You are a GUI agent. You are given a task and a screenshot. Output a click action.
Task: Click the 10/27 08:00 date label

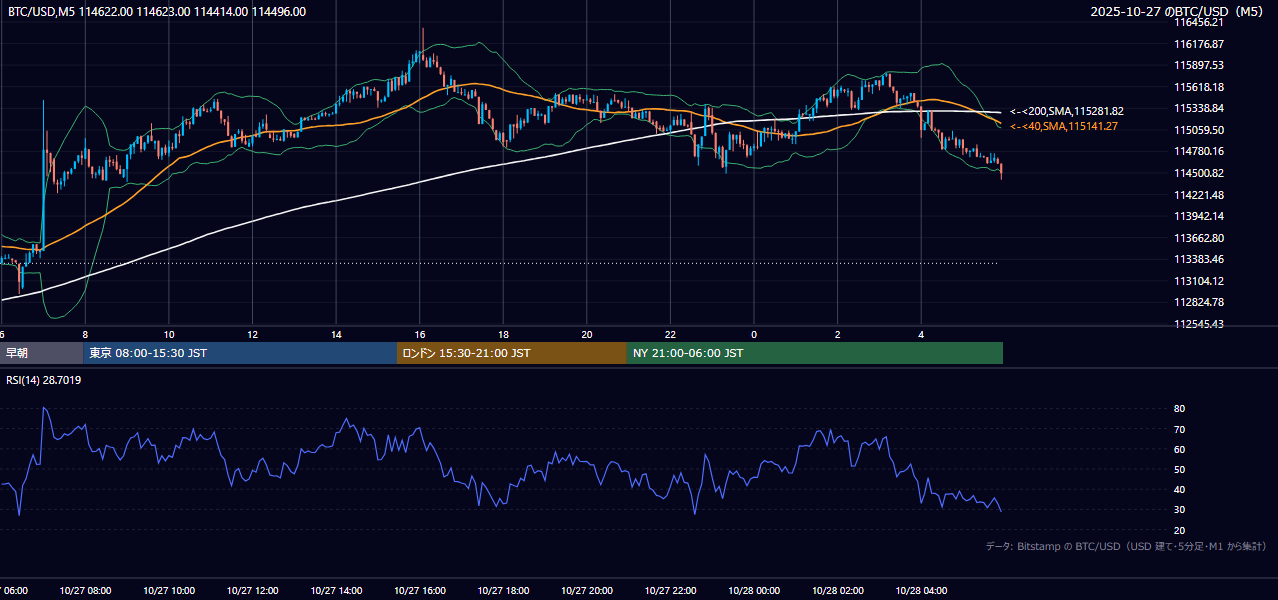tap(85, 591)
